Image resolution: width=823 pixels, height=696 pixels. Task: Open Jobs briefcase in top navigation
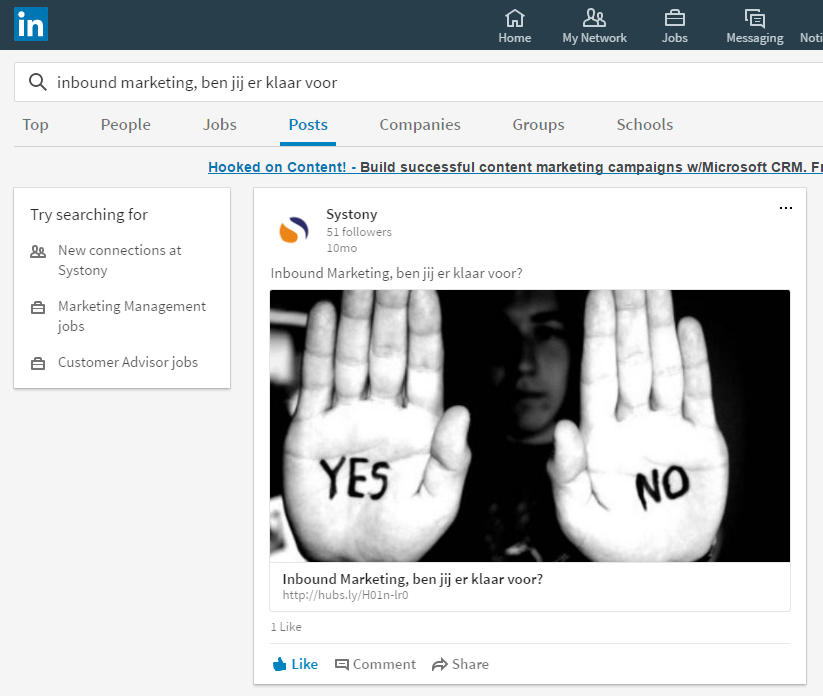674,26
